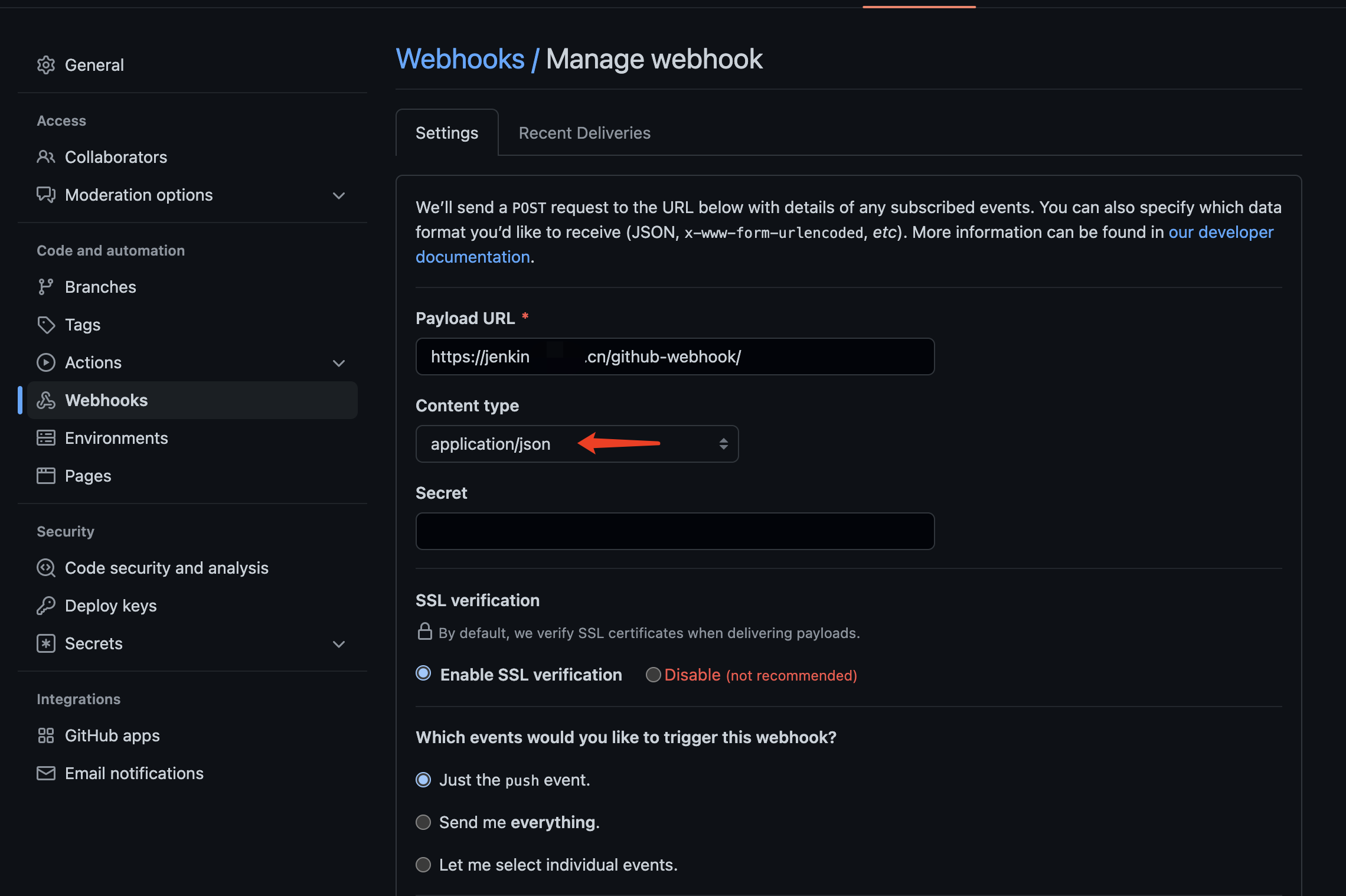Click the Secrets sidebar label

pyautogui.click(x=94, y=643)
